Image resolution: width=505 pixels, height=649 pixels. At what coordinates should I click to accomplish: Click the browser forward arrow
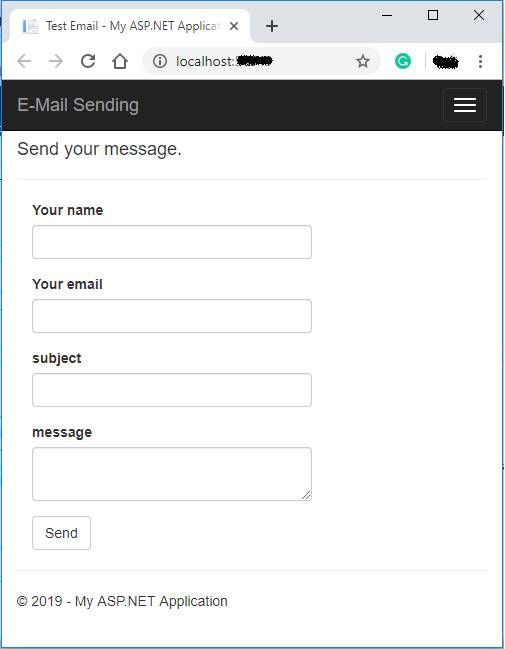56,61
